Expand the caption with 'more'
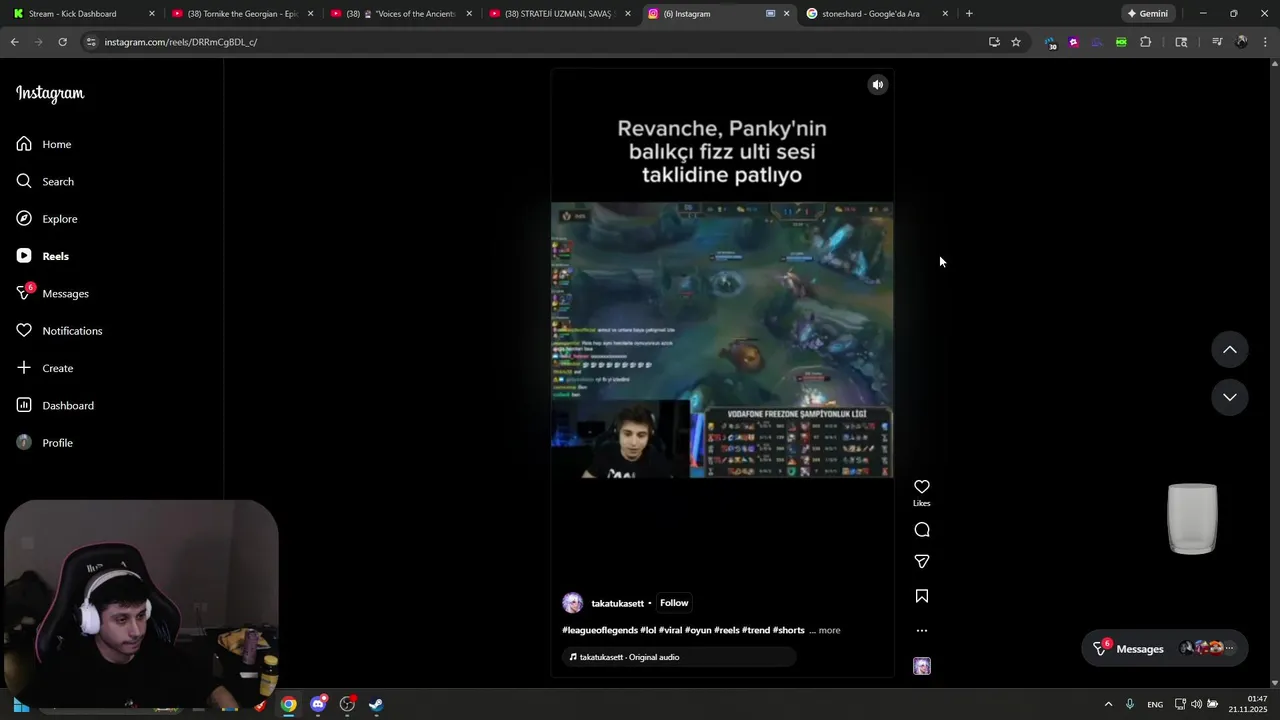 tap(829, 630)
